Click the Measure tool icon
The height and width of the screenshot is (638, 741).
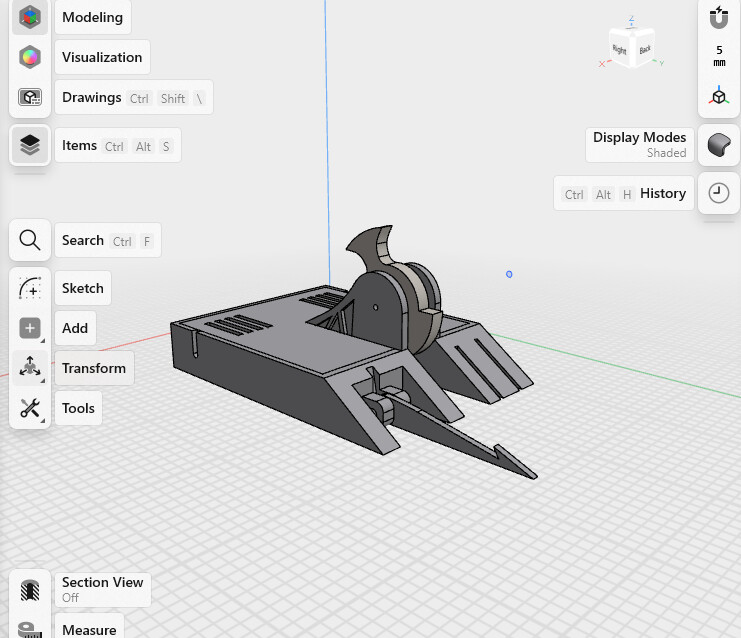point(30,630)
